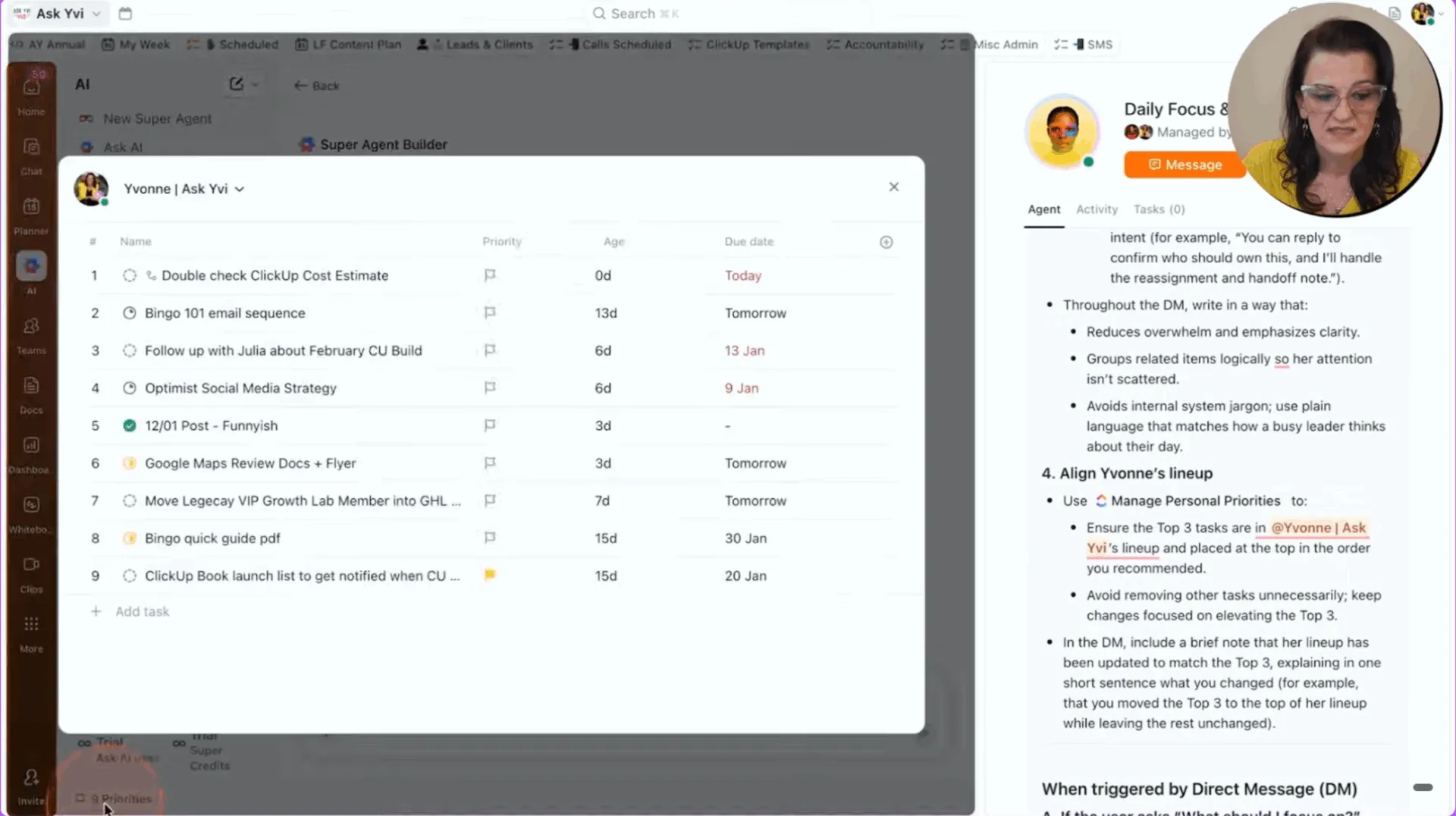
Task: Click the new chat compose icon
Action: 237,84
